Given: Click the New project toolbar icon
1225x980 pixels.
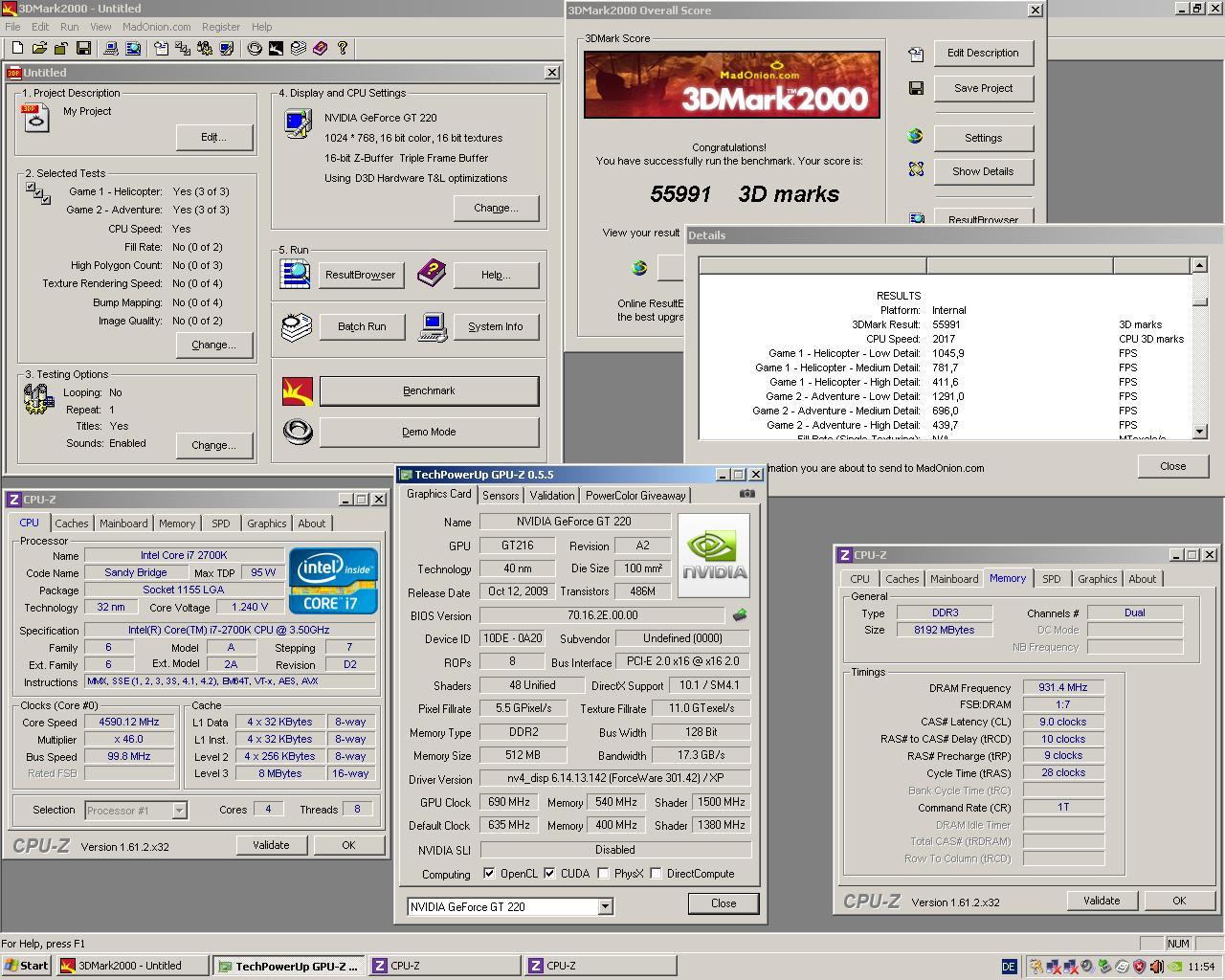Looking at the screenshot, I should point(17,48).
